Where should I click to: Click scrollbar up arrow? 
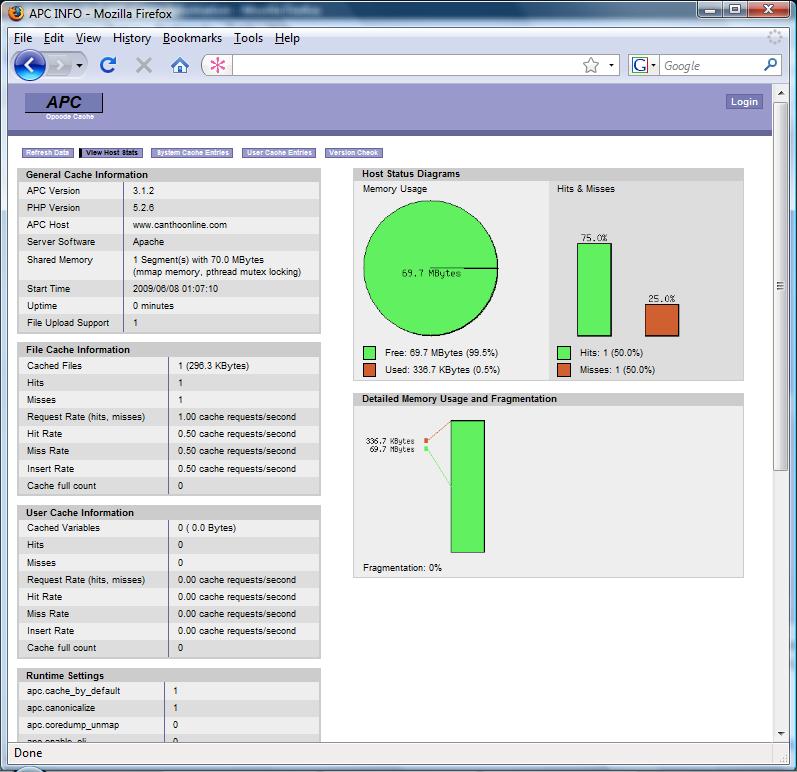(780, 93)
